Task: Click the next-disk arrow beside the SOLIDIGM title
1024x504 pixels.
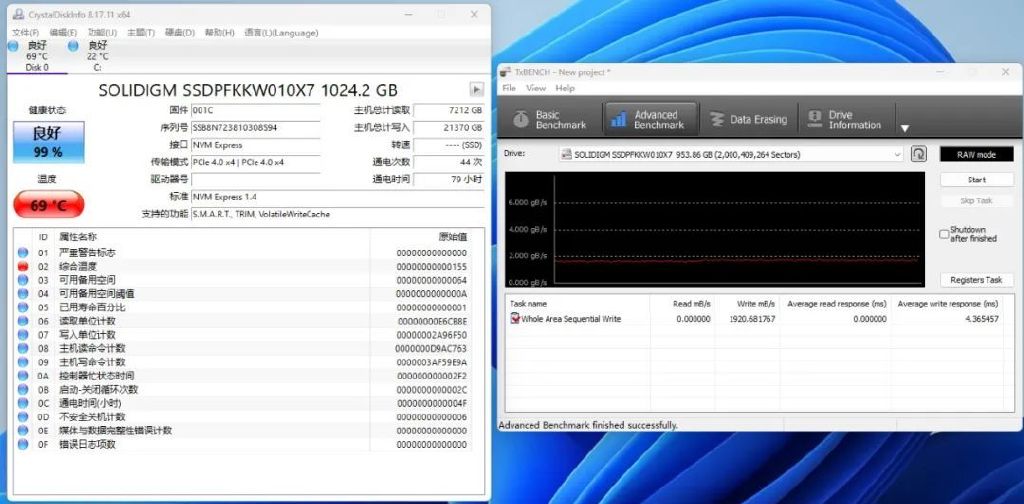Action: [477, 89]
